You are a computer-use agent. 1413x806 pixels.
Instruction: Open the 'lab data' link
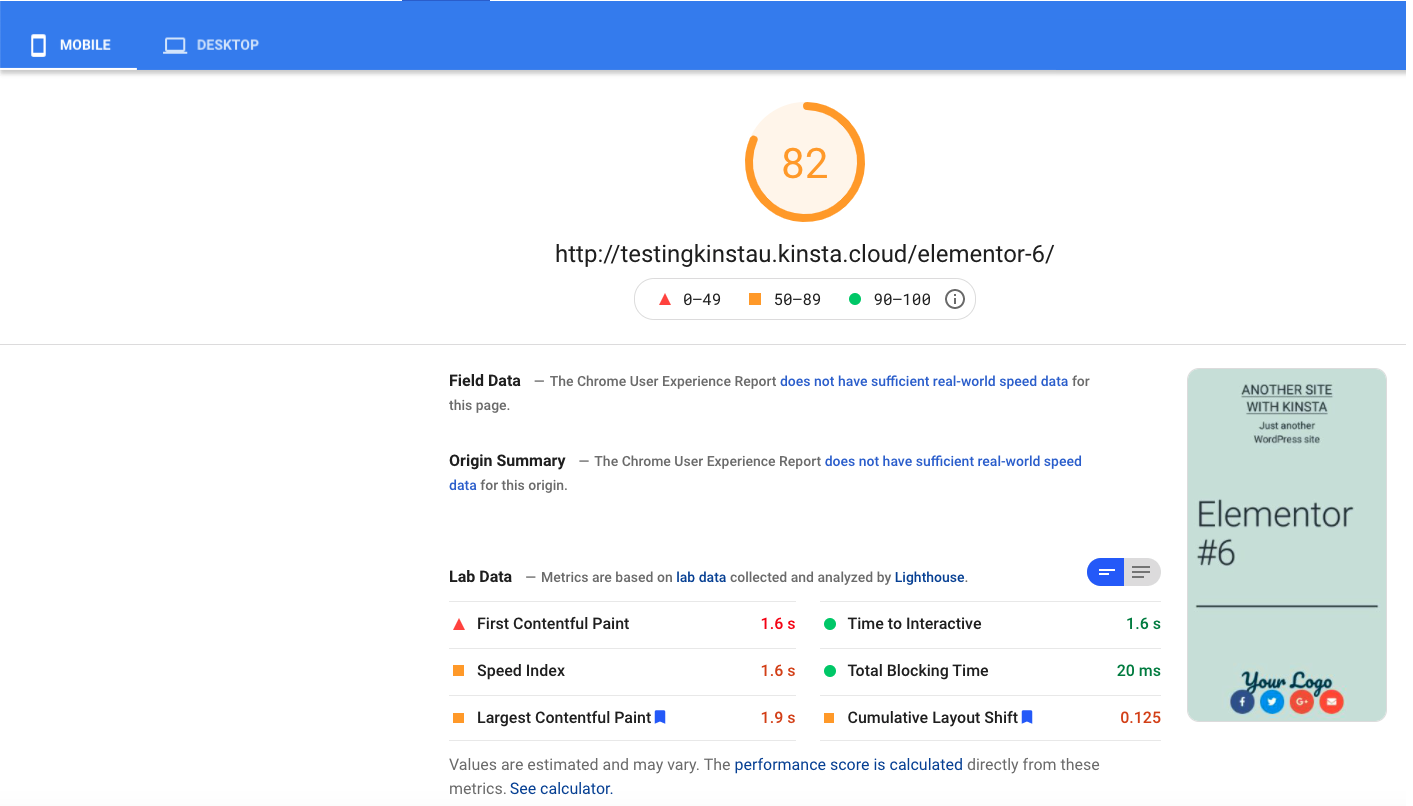click(701, 577)
